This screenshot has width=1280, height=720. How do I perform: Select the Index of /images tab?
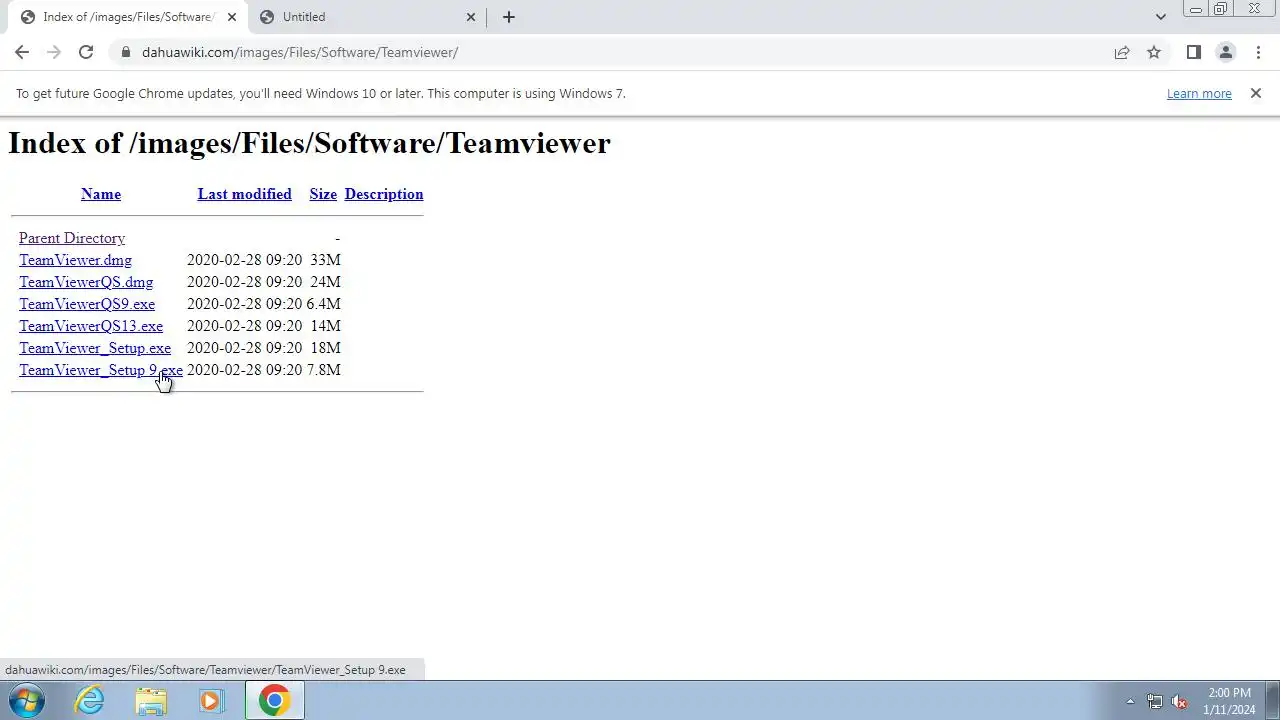coord(127,17)
